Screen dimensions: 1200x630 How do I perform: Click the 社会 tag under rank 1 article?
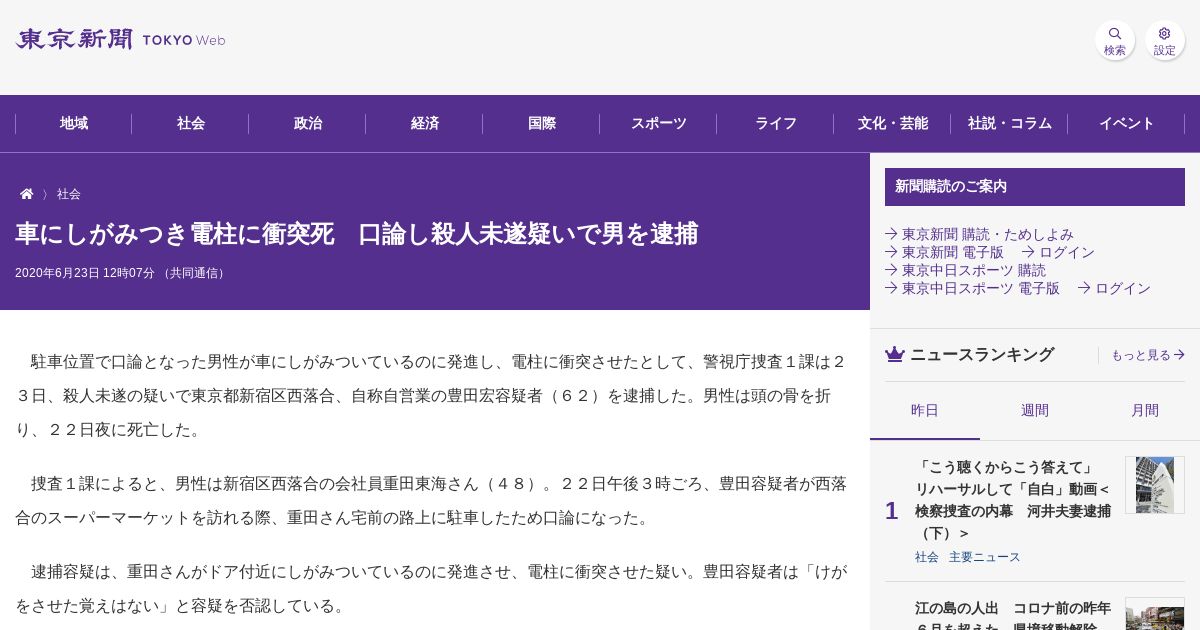[x=927, y=557]
